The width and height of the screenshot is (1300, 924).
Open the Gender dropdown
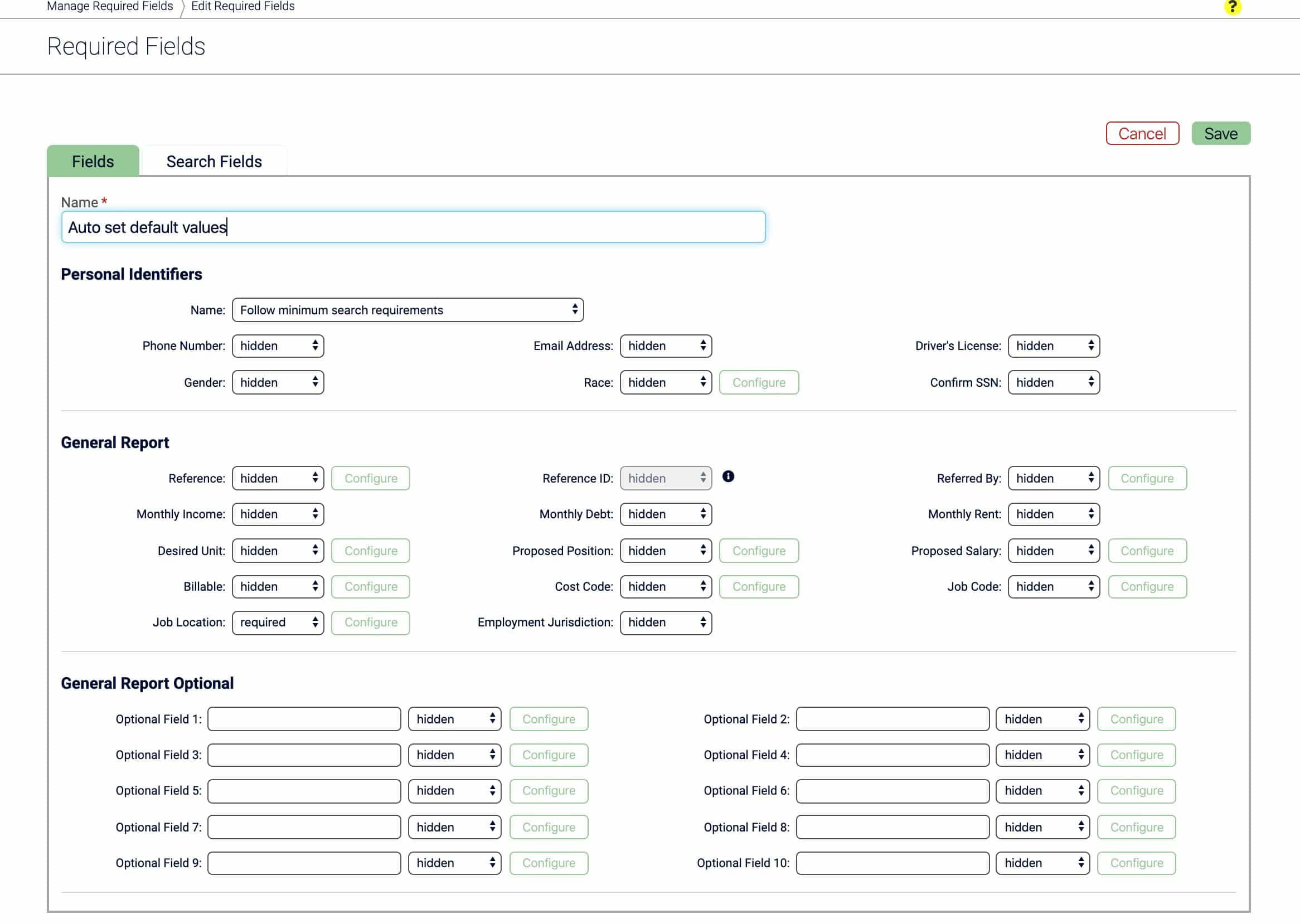[x=278, y=382]
